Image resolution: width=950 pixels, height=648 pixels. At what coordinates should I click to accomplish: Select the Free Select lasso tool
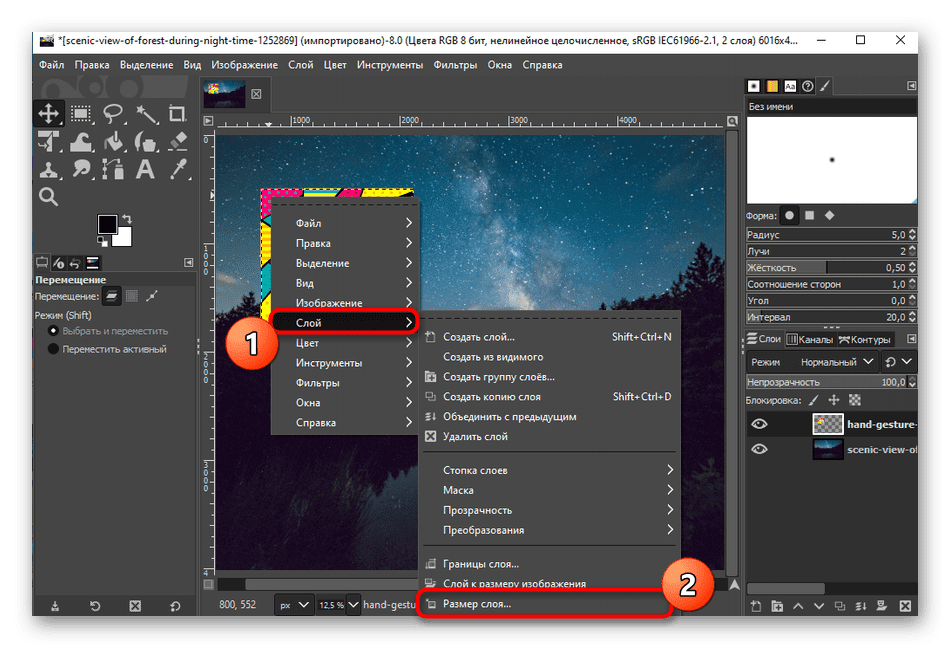[x=113, y=113]
